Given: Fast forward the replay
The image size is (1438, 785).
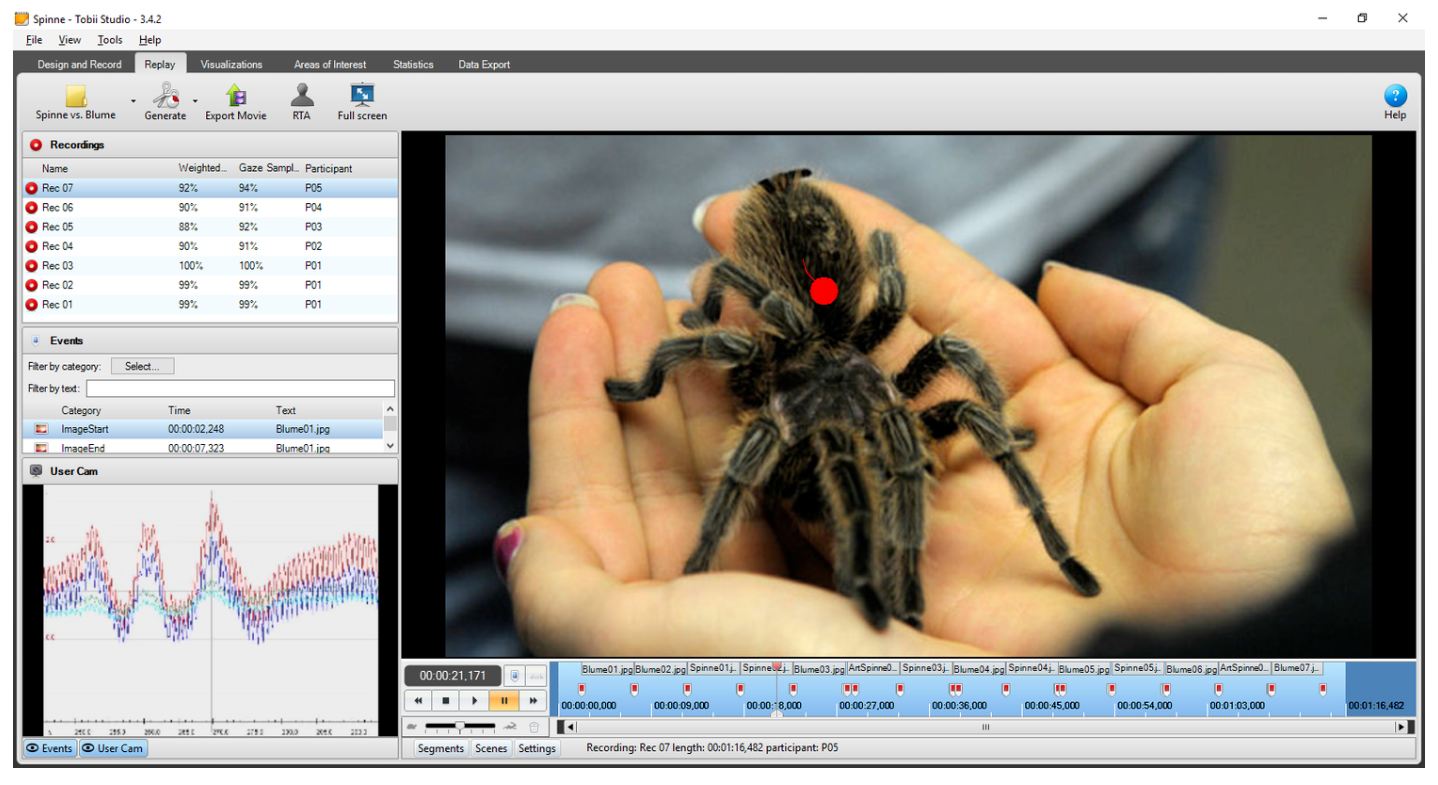Looking at the screenshot, I should pyautogui.click(x=533, y=701).
